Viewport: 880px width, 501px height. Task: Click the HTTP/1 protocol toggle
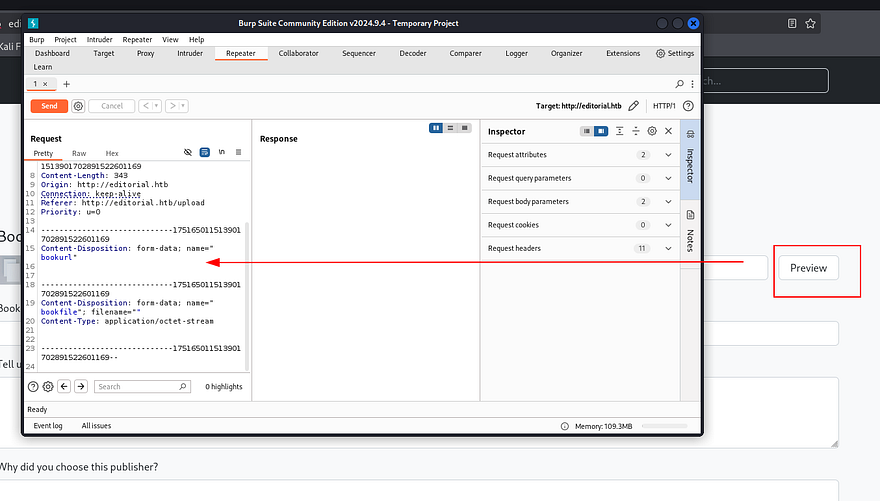664,106
